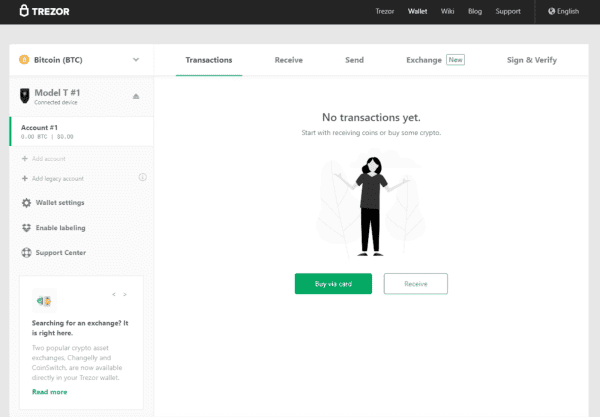Click the Trezor logo in the header
The width and height of the screenshot is (600, 417).
[x=44, y=11]
